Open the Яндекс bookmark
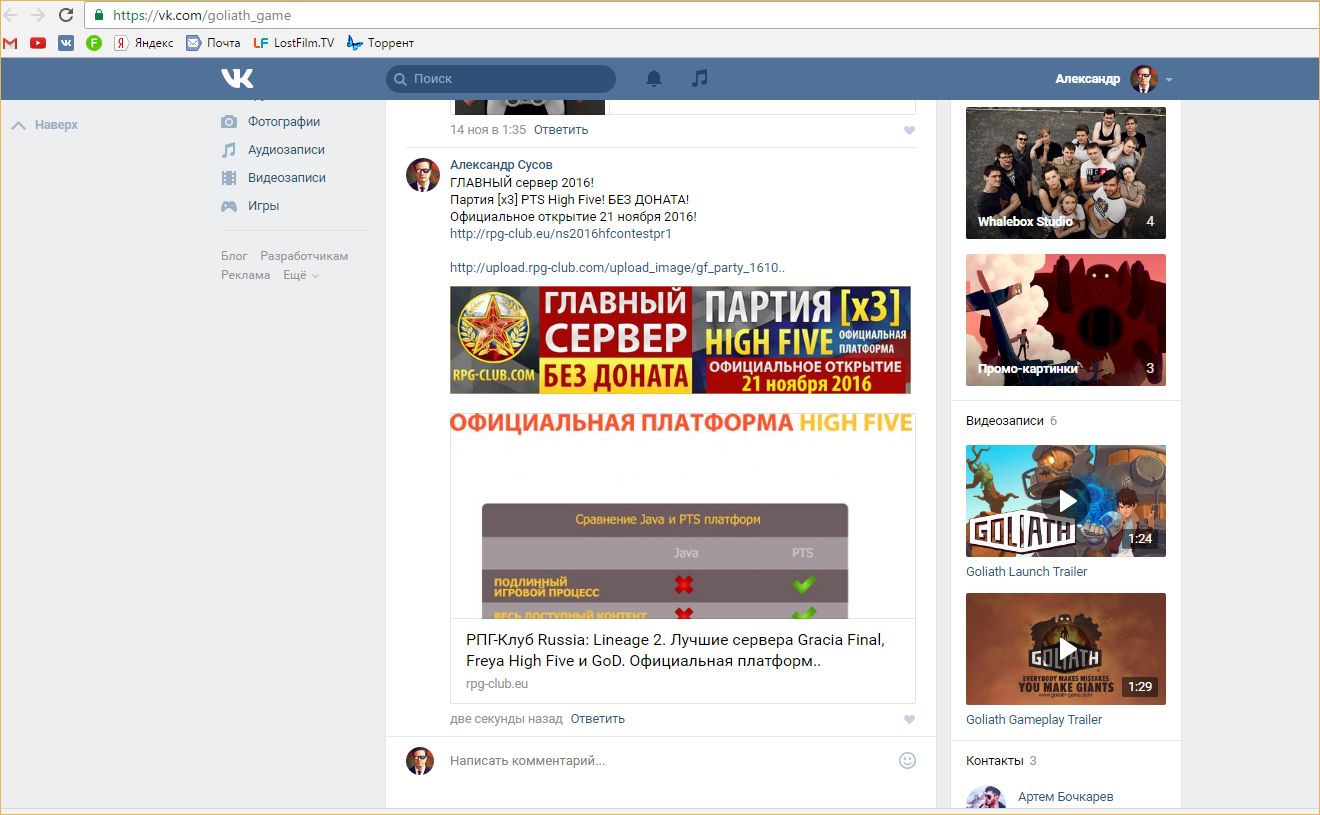 tap(144, 43)
